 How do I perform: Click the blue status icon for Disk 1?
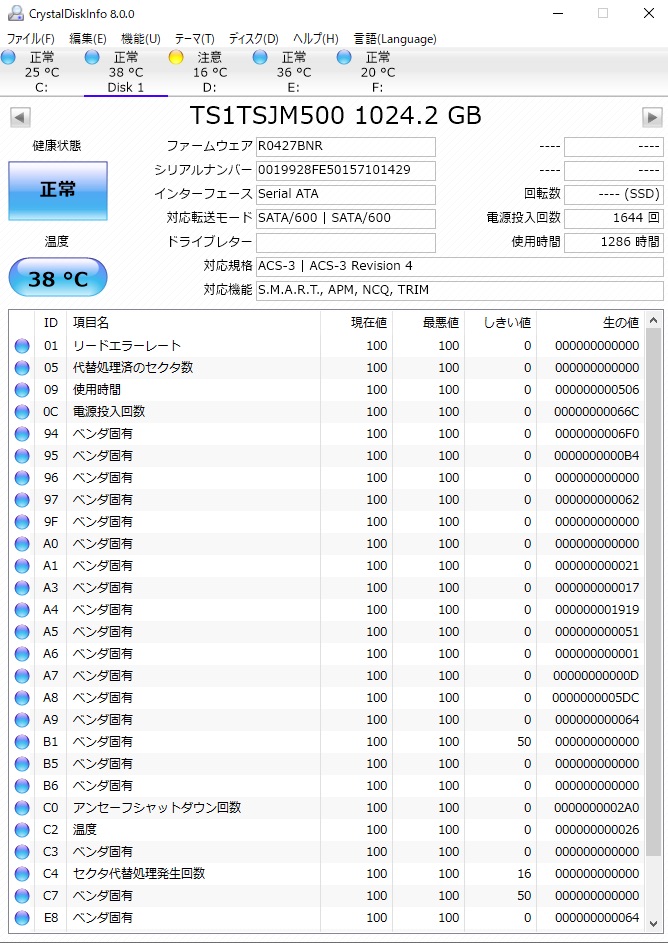pos(92,57)
